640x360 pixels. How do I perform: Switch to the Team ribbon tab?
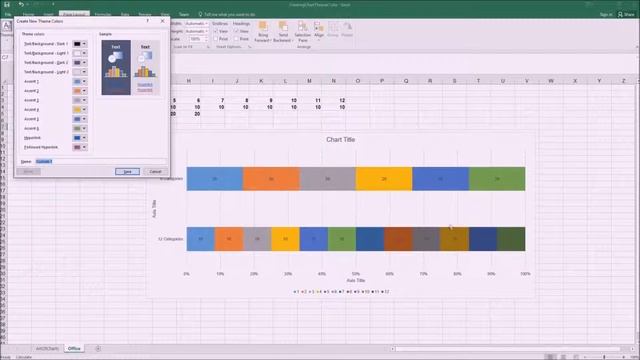coord(184,14)
